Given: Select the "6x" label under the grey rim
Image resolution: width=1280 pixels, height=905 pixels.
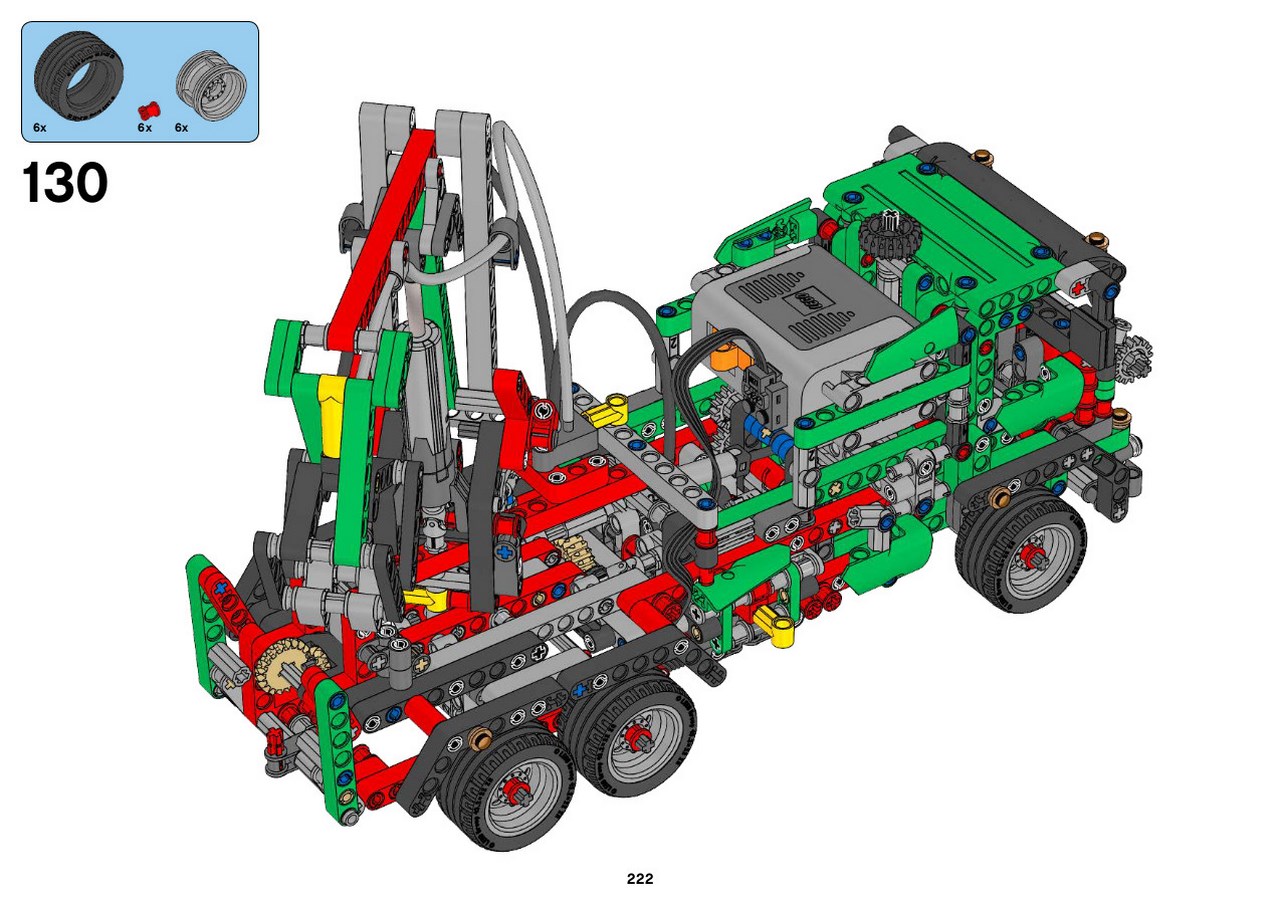Looking at the screenshot, I should tap(182, 128).
